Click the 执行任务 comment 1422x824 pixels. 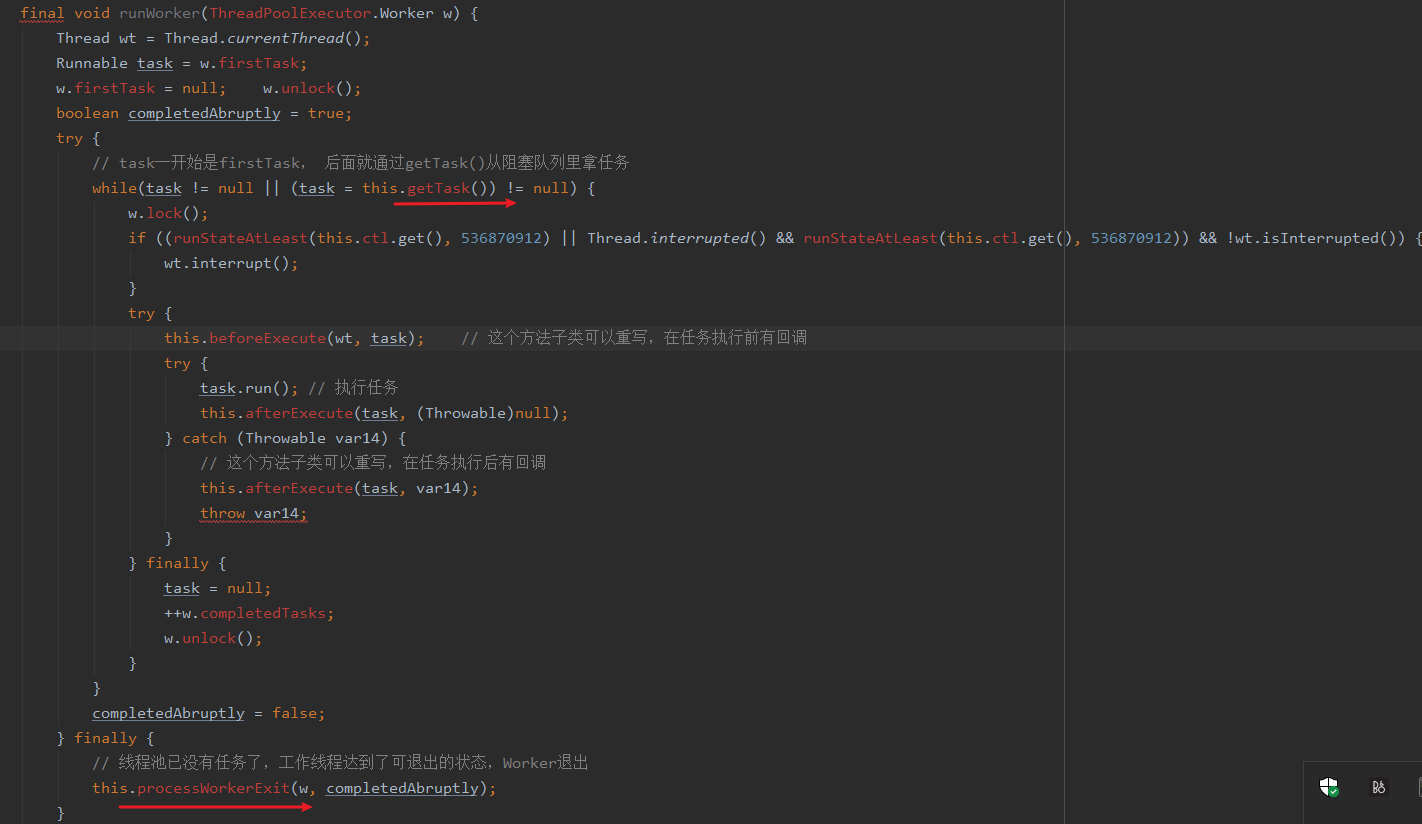coord(353,388)
